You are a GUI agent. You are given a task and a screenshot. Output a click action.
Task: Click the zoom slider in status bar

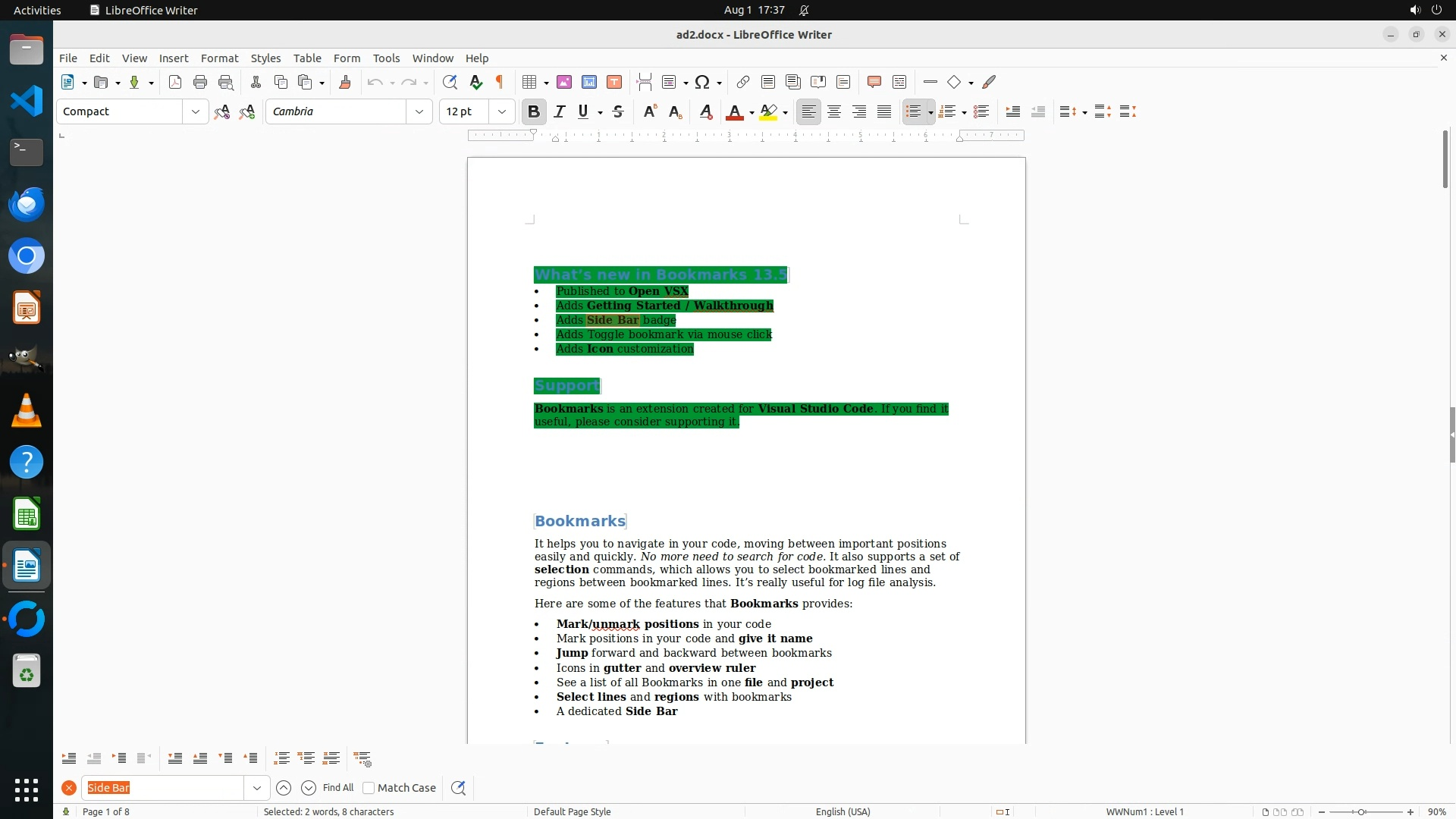click(x=1362, y=812)
